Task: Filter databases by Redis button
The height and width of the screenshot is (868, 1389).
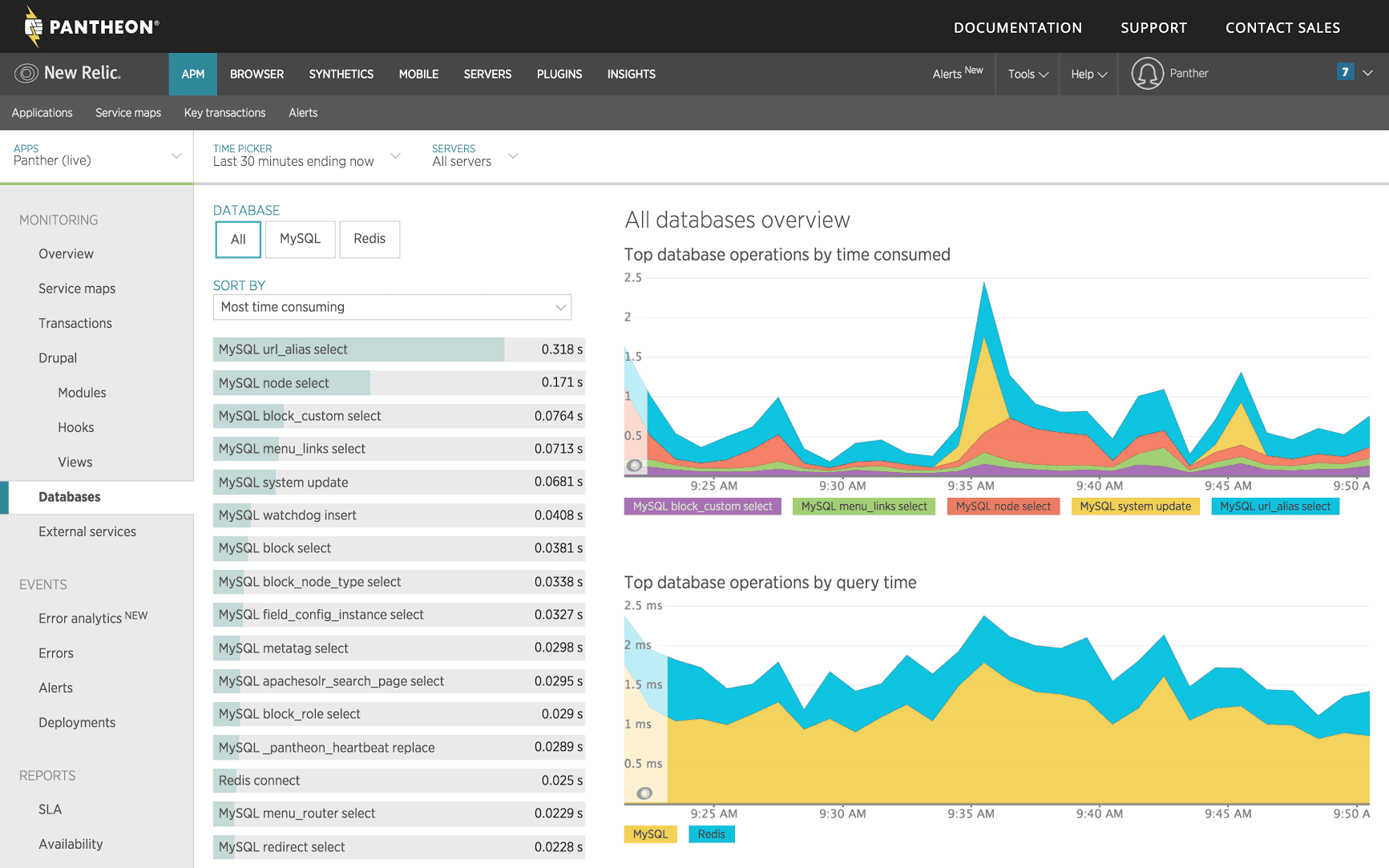Action: 369,239
